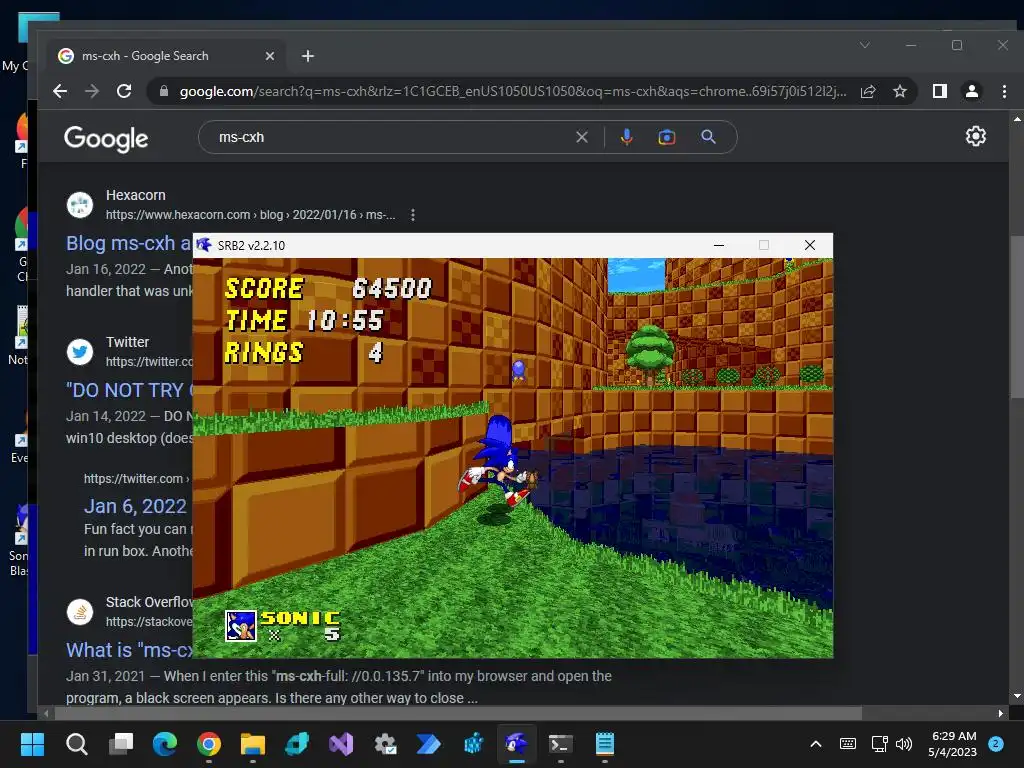Open the Chrome tab search chevron
The height and width of the screenshot is (768, 1024).
coord(865,45)
